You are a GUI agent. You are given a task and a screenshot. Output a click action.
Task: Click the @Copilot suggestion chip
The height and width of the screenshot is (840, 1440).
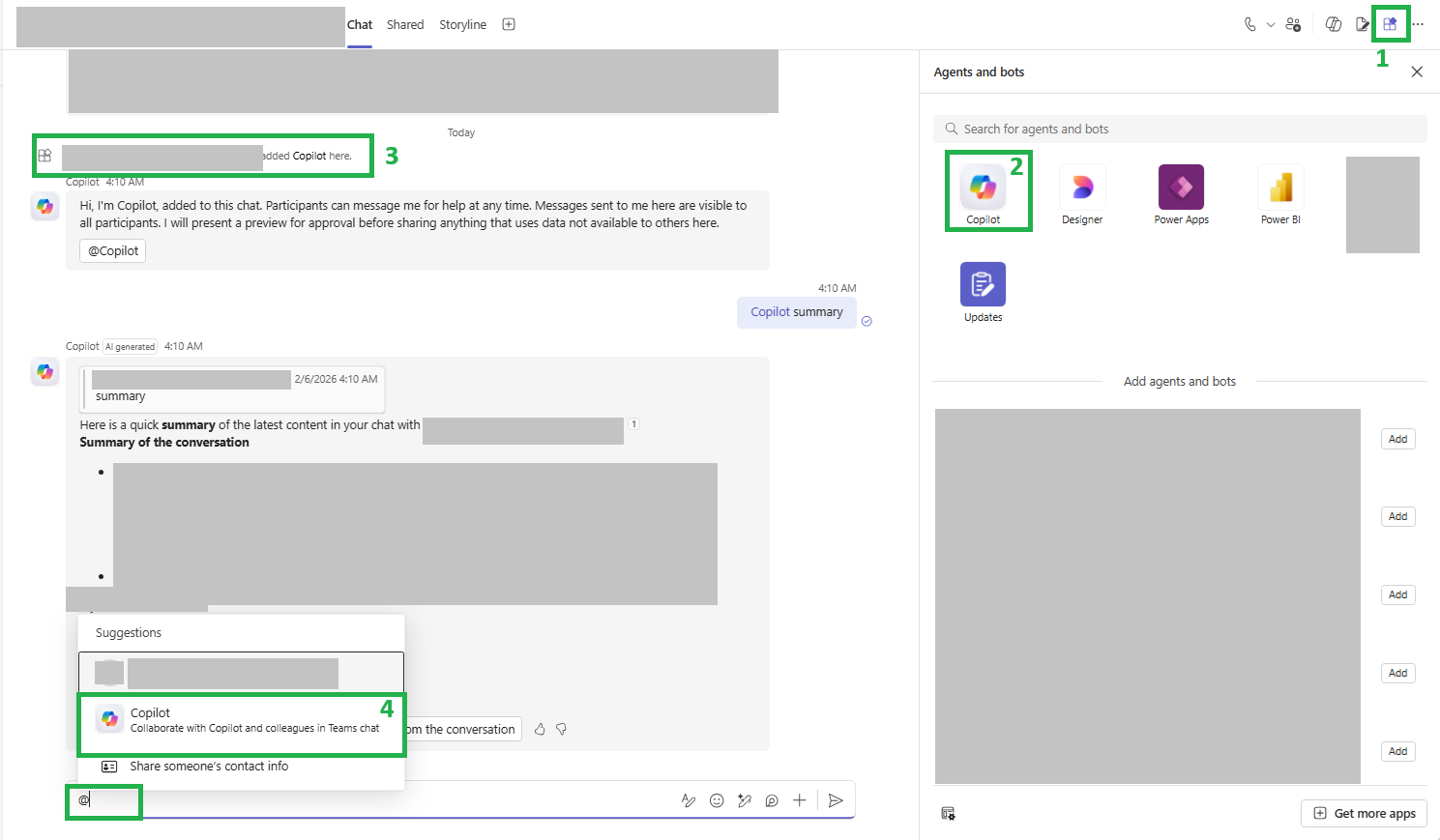click(113, 250)
